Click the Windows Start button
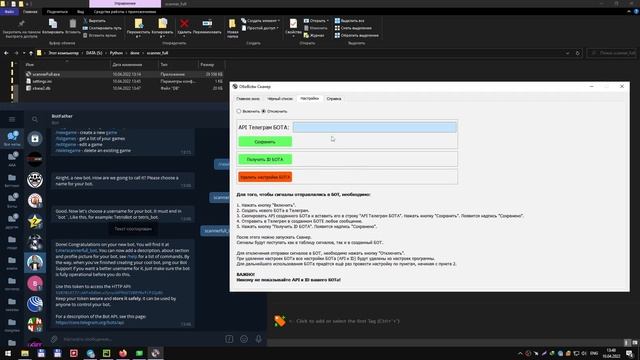 tap(8, 353)
